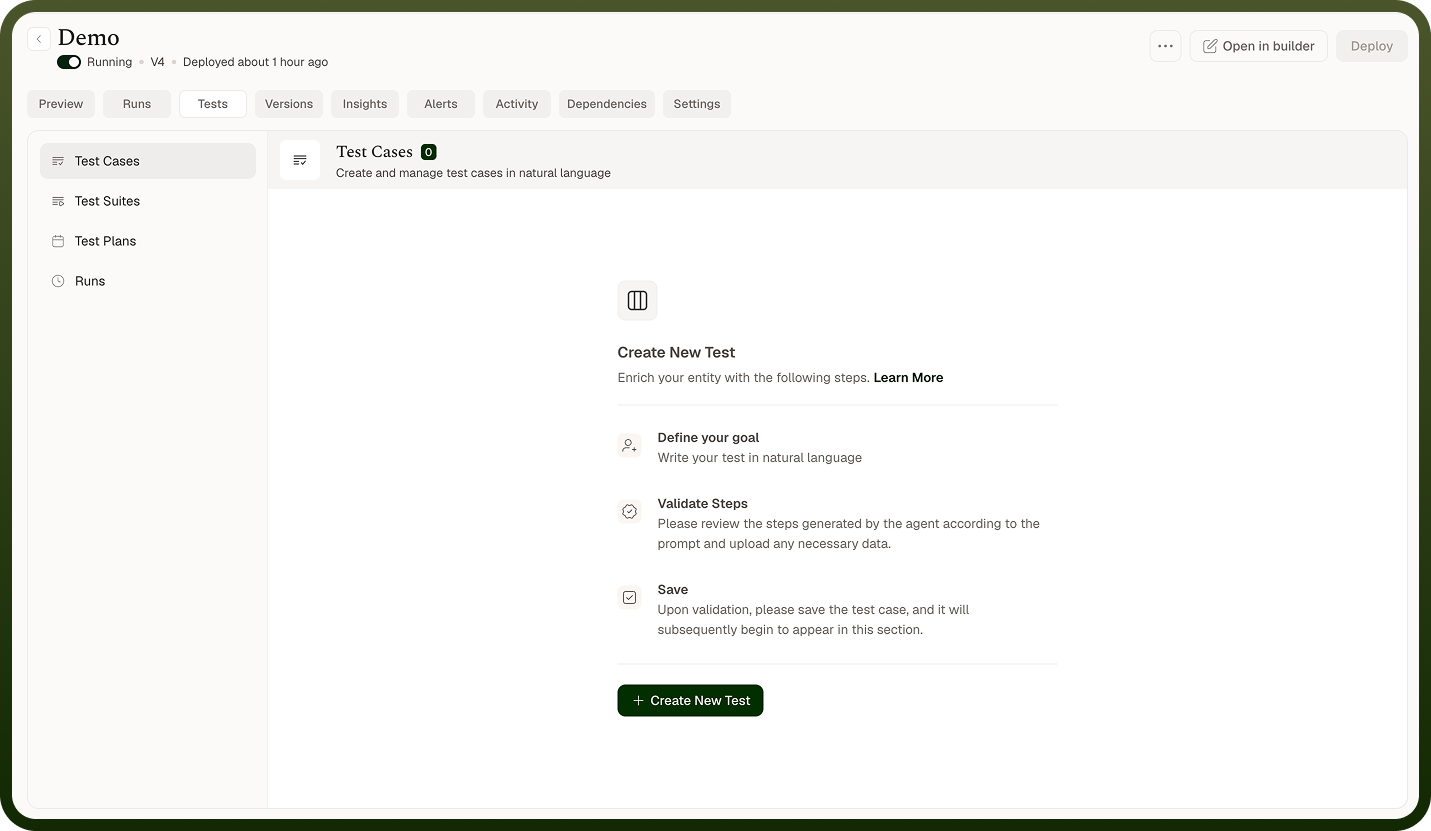Click the Test Suites sidebar icon
Screen dimensions: 1431x831
[58, 201]
